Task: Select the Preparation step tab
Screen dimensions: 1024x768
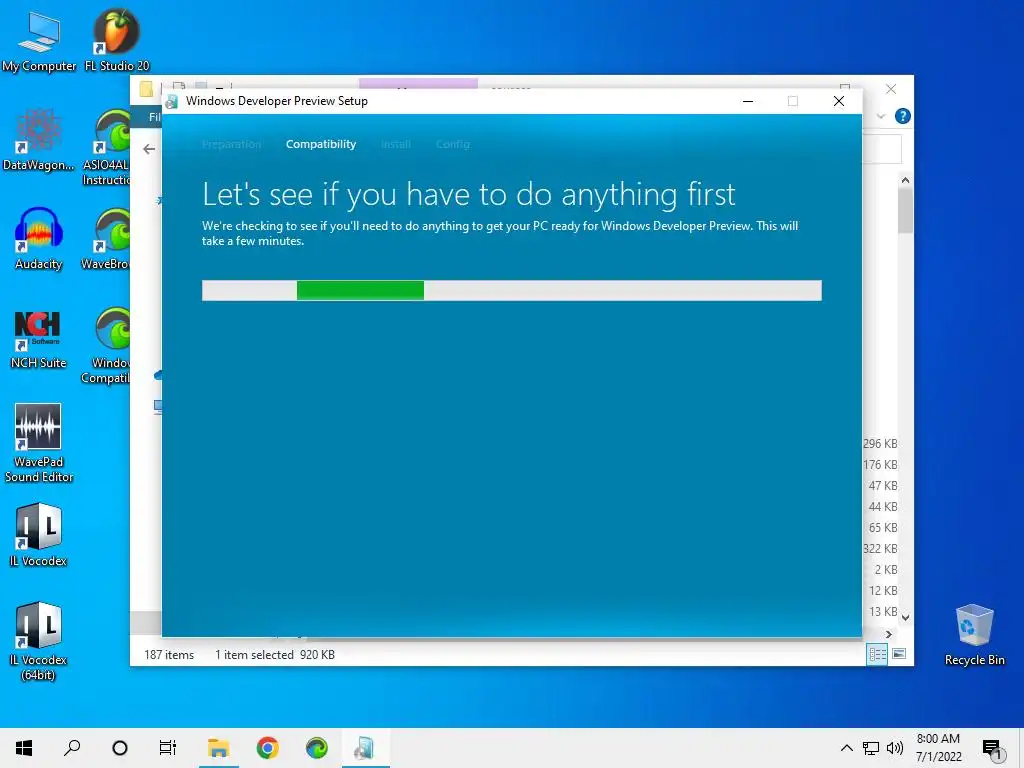Action: (x=231, y=144)
